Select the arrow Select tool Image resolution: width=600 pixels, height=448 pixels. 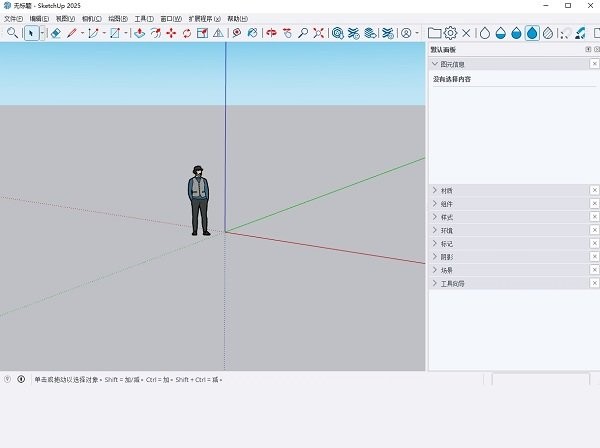31,33
